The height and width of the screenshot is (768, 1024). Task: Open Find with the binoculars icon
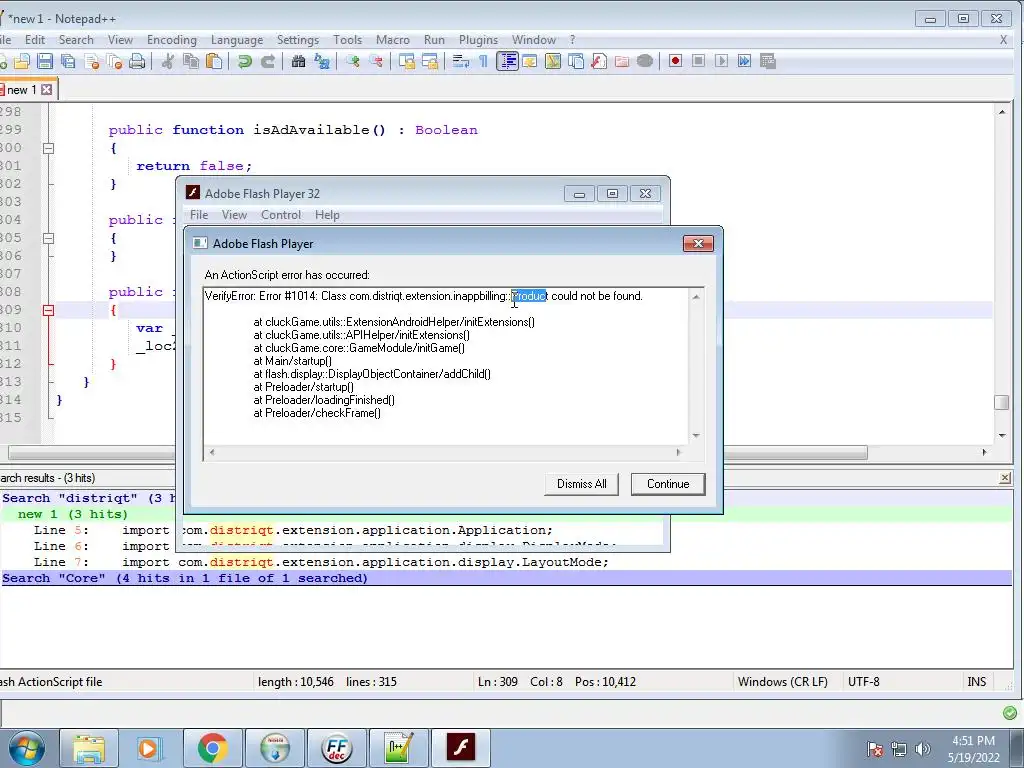[298, 61]
